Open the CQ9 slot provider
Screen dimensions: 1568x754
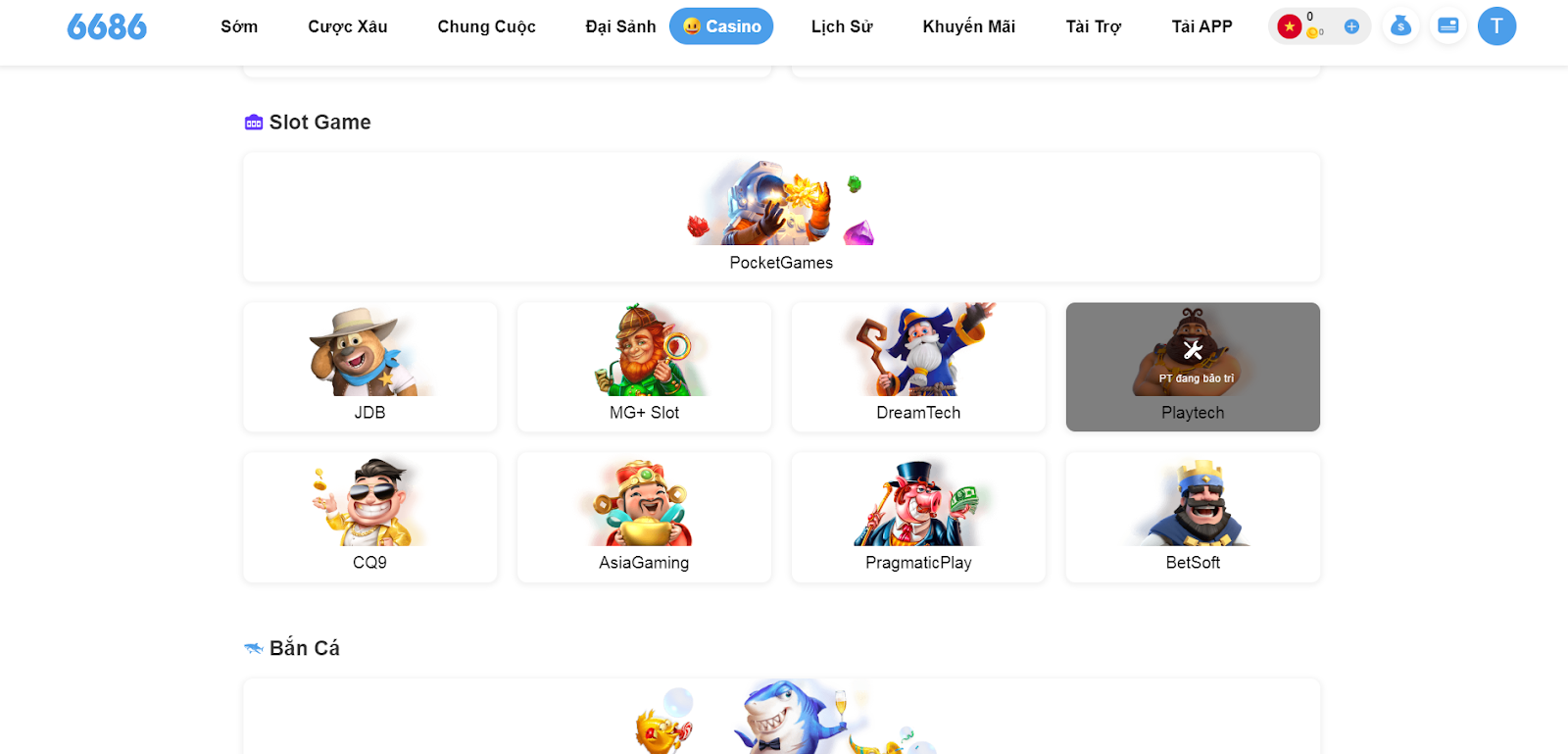pyautogui.click(x=369, y=517)
